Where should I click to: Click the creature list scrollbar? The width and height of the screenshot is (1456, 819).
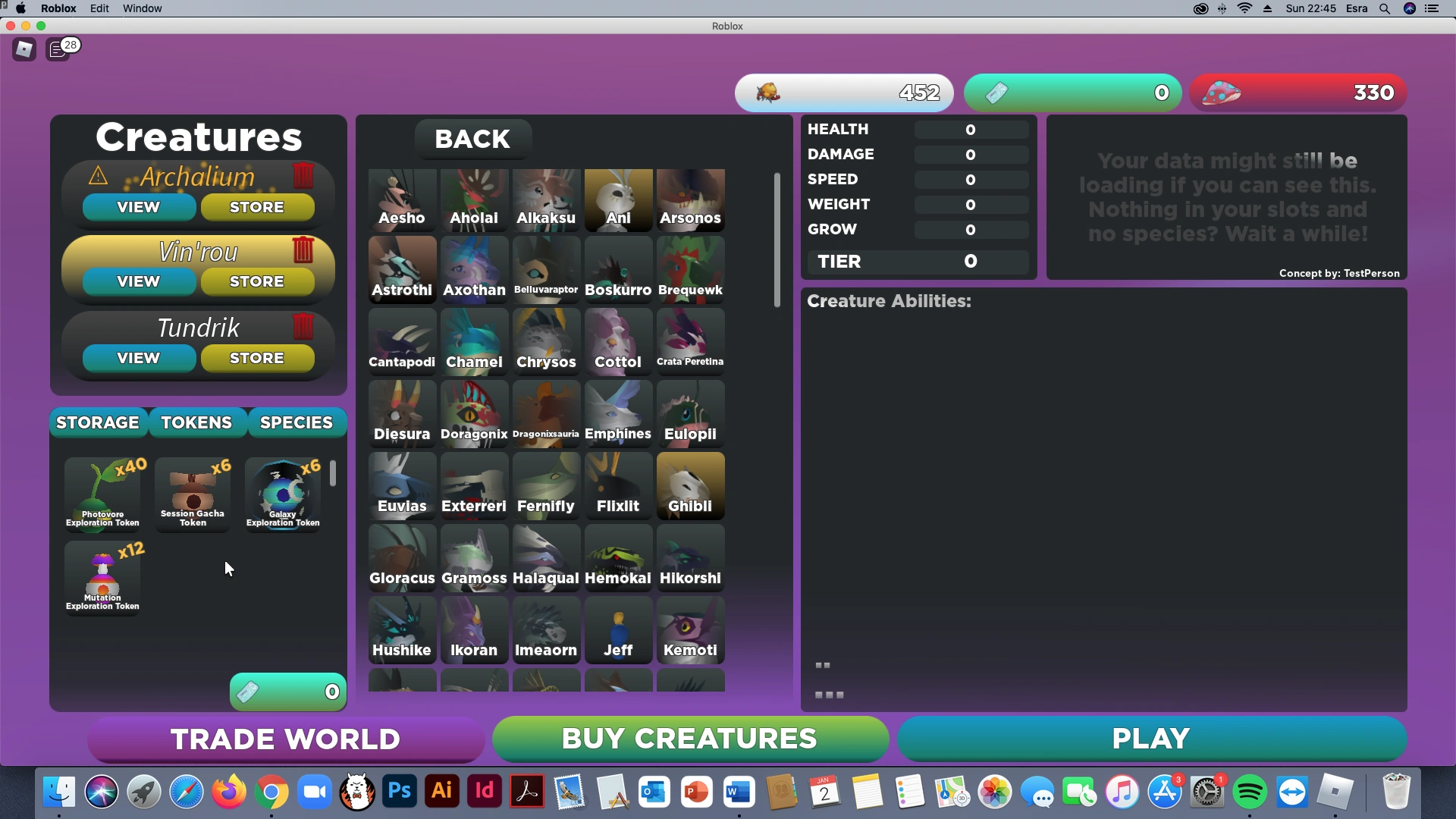coord(777,240)
